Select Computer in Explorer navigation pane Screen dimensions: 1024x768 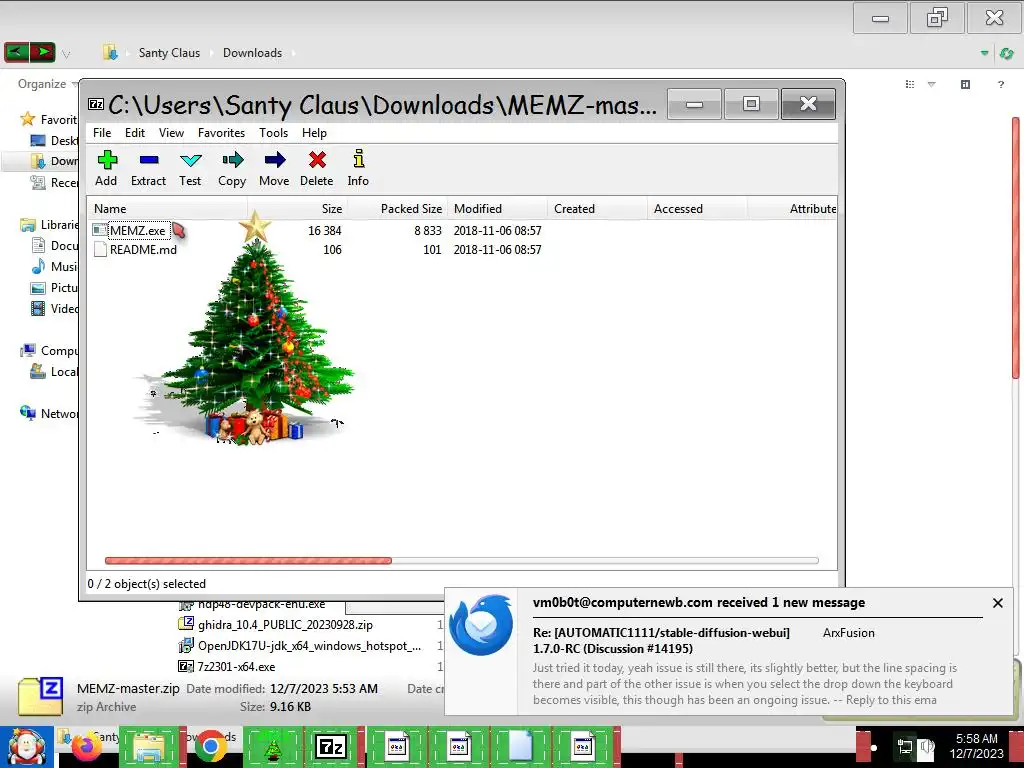coord(49,351)
